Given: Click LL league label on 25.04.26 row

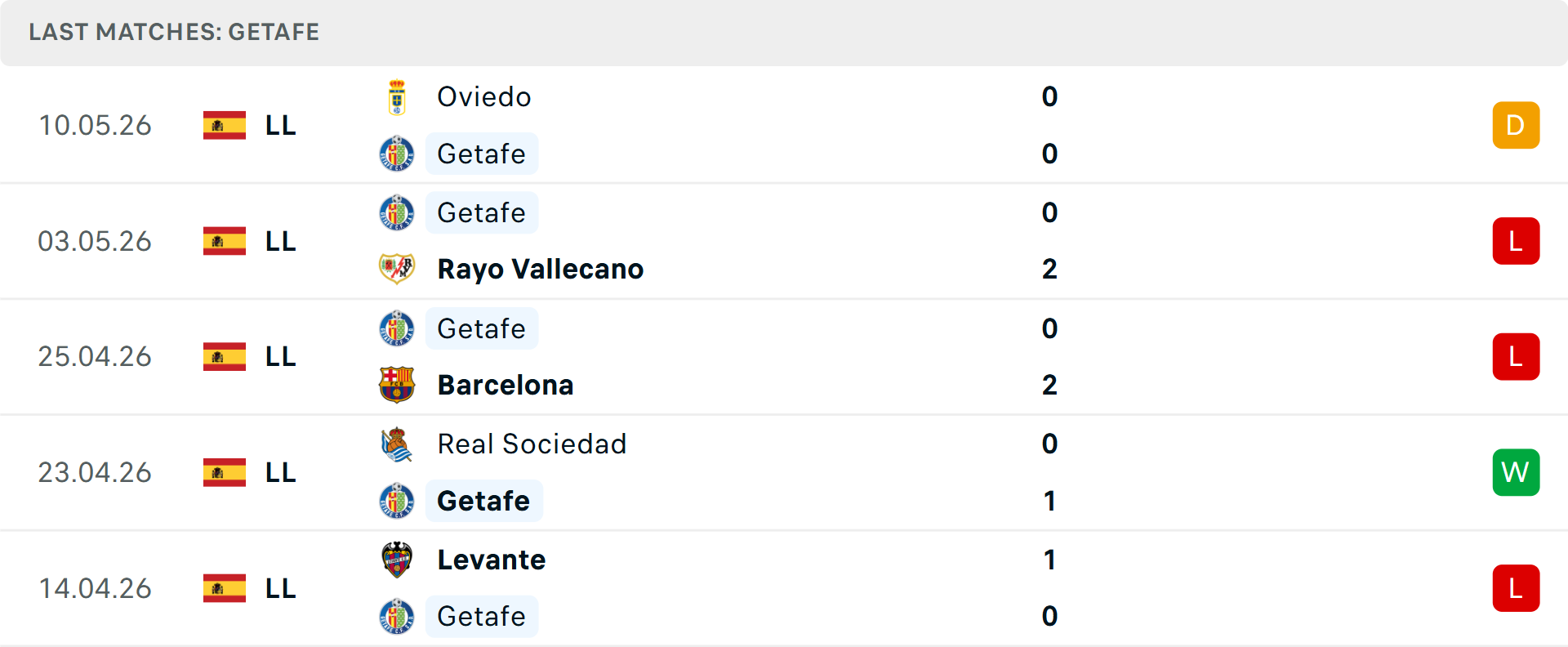Looking at the screenshot, I should [x=281, y=357].
